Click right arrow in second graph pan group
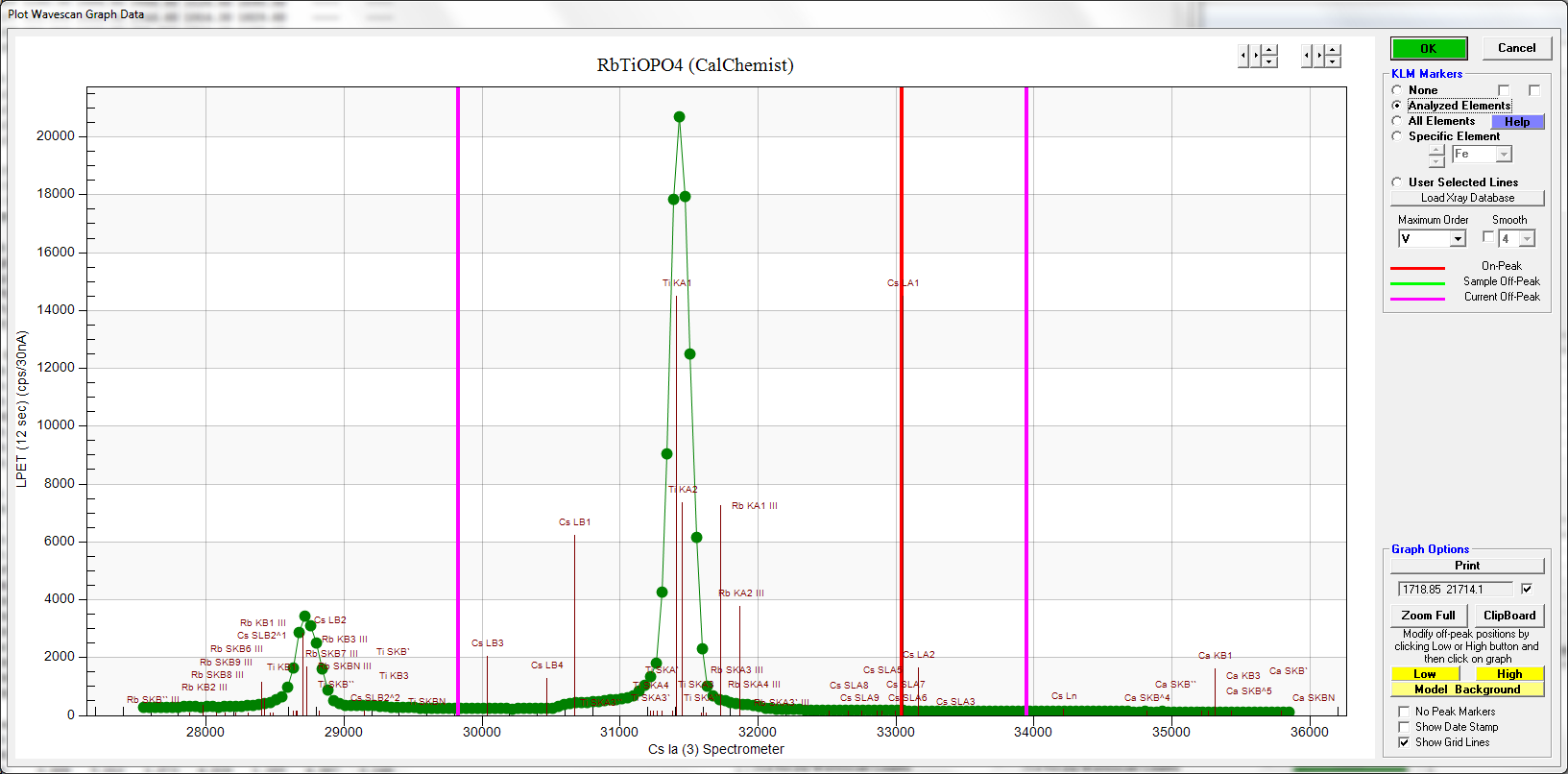The width and height of the screenshot is (1568, 774). [1319, 56]
